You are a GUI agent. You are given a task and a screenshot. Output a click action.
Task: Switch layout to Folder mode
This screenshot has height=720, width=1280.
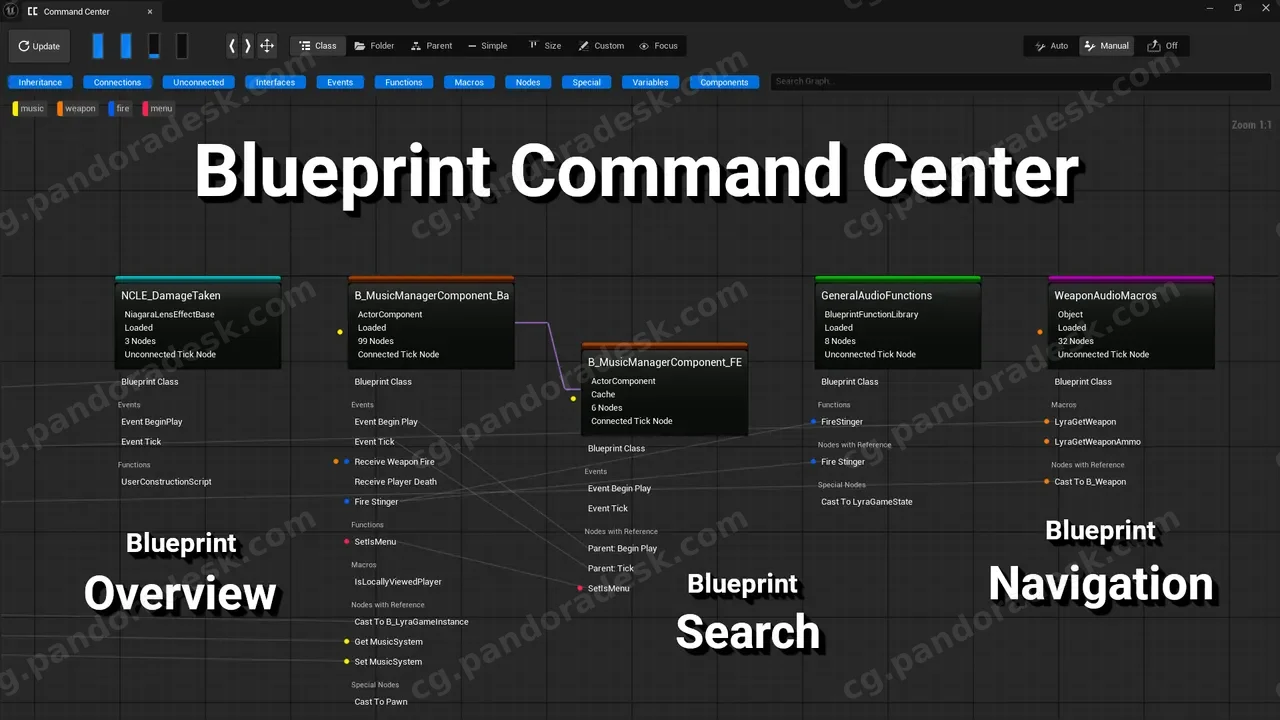coord(374,46)
